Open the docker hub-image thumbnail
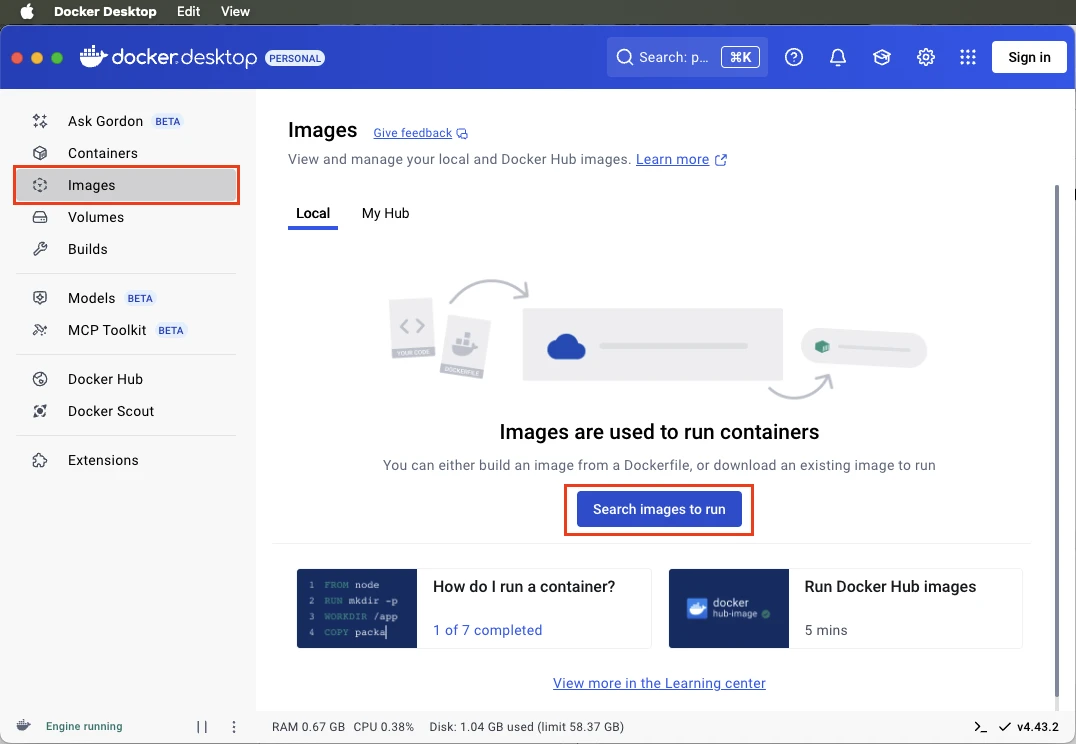 click(729, 608)
